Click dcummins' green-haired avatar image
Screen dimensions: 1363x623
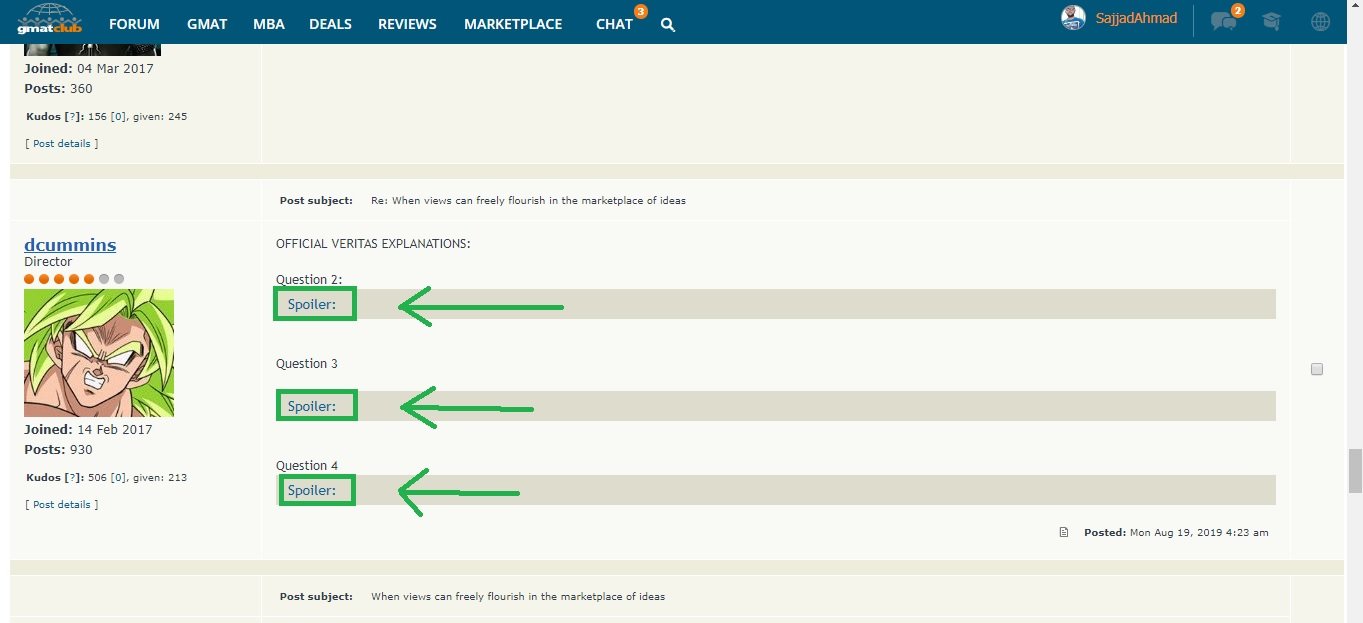click(x=99, y=353)
